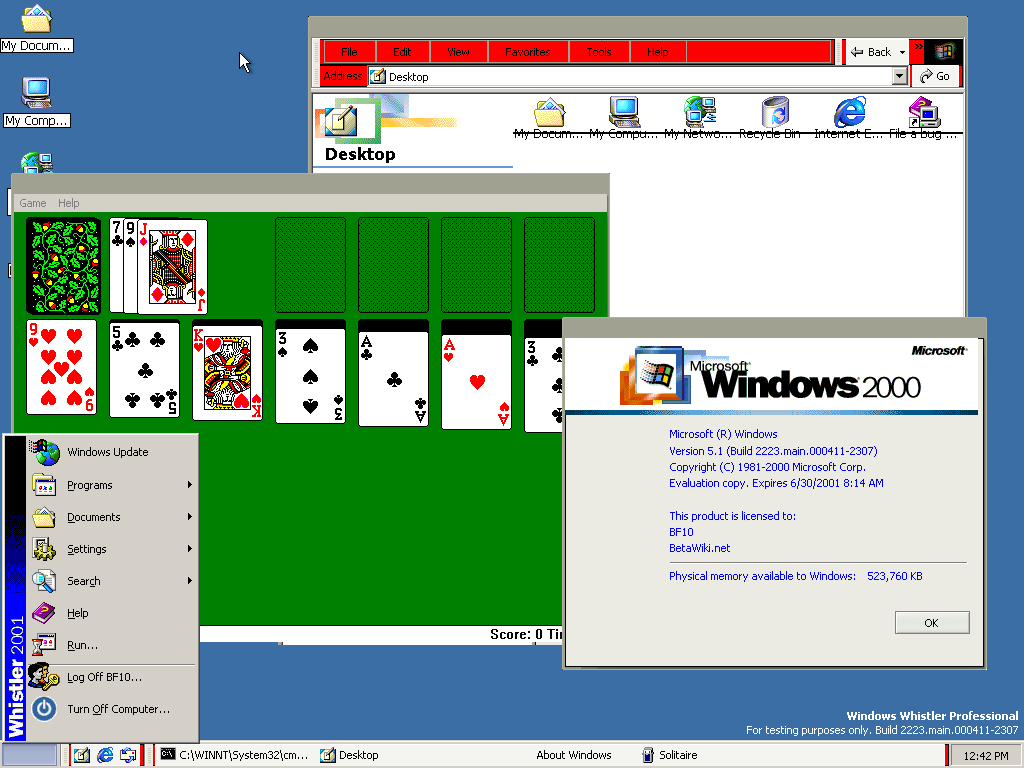The image size is (1024, 768).
Task: Select the Ace of hearts tableau card
Action: point(476,382)
